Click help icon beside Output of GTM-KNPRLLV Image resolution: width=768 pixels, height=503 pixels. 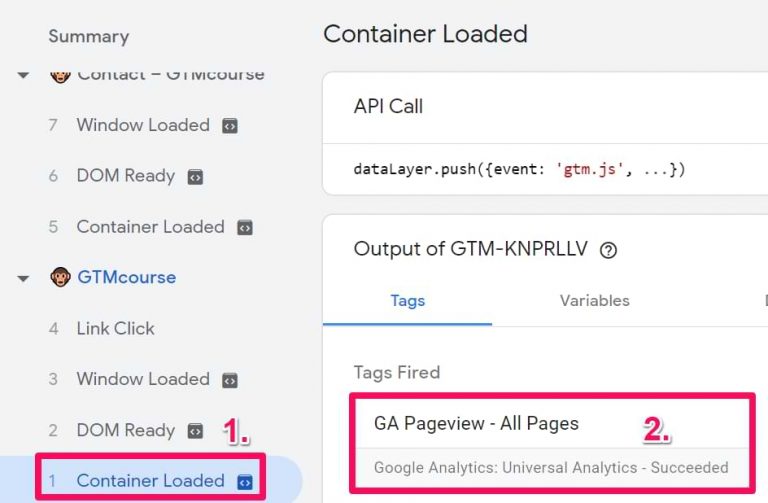coord(608,250)
